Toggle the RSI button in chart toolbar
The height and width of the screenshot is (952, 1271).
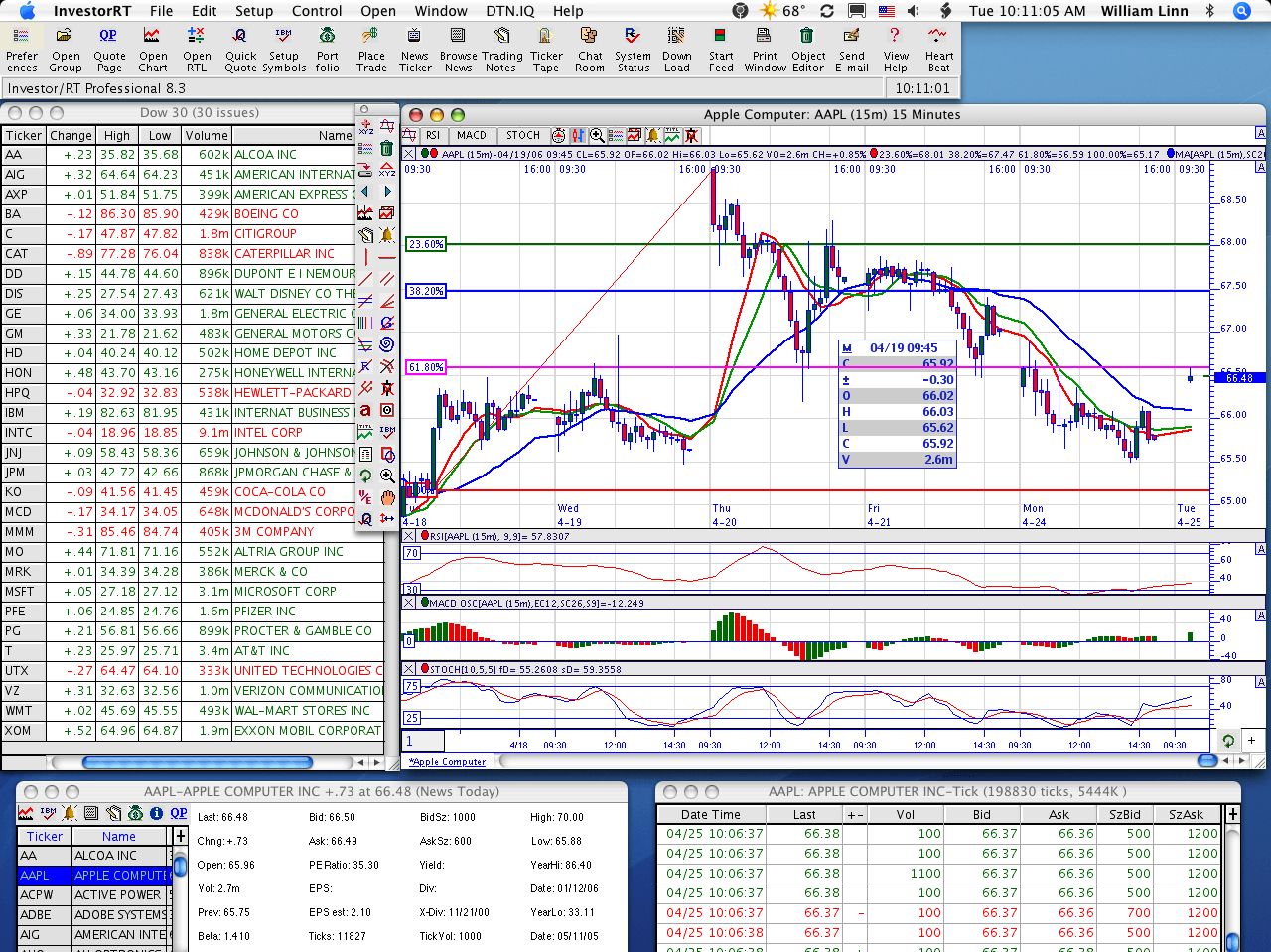click(x=433, y=136)
